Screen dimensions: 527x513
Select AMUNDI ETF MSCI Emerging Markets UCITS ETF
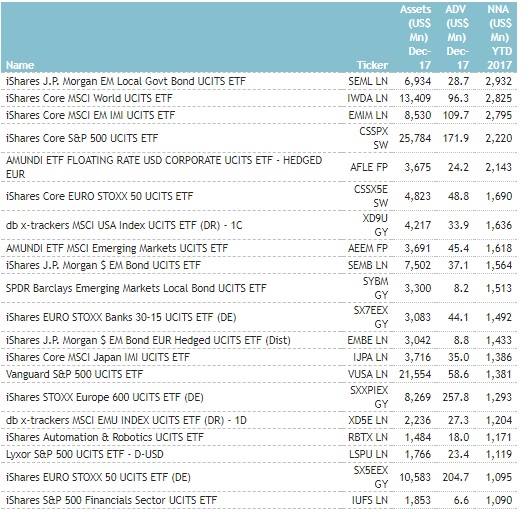117,248
